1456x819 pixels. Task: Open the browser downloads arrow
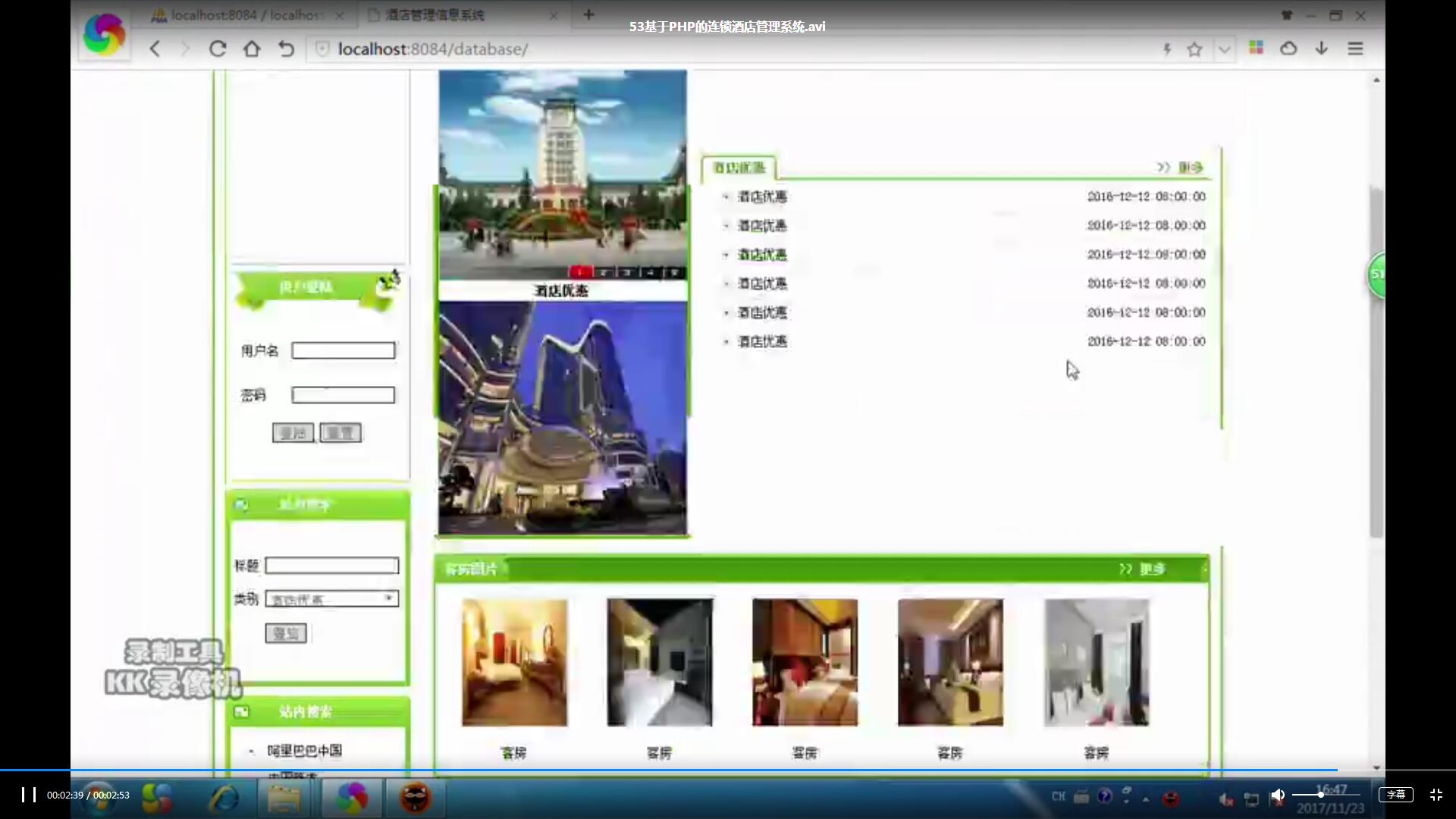click(1322, 48)
